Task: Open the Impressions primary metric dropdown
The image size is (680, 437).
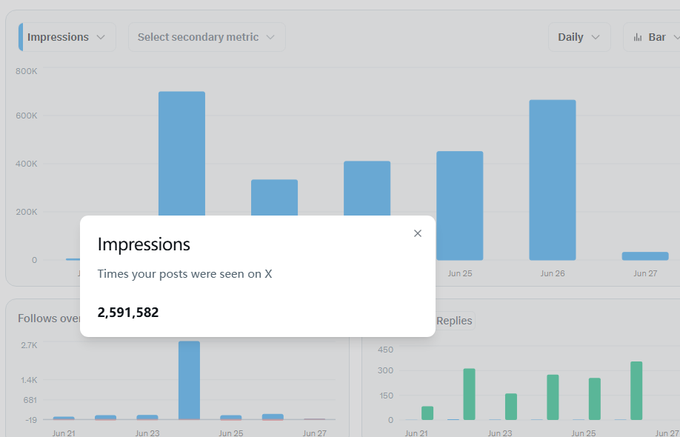Action: click(x=67, y=37)
